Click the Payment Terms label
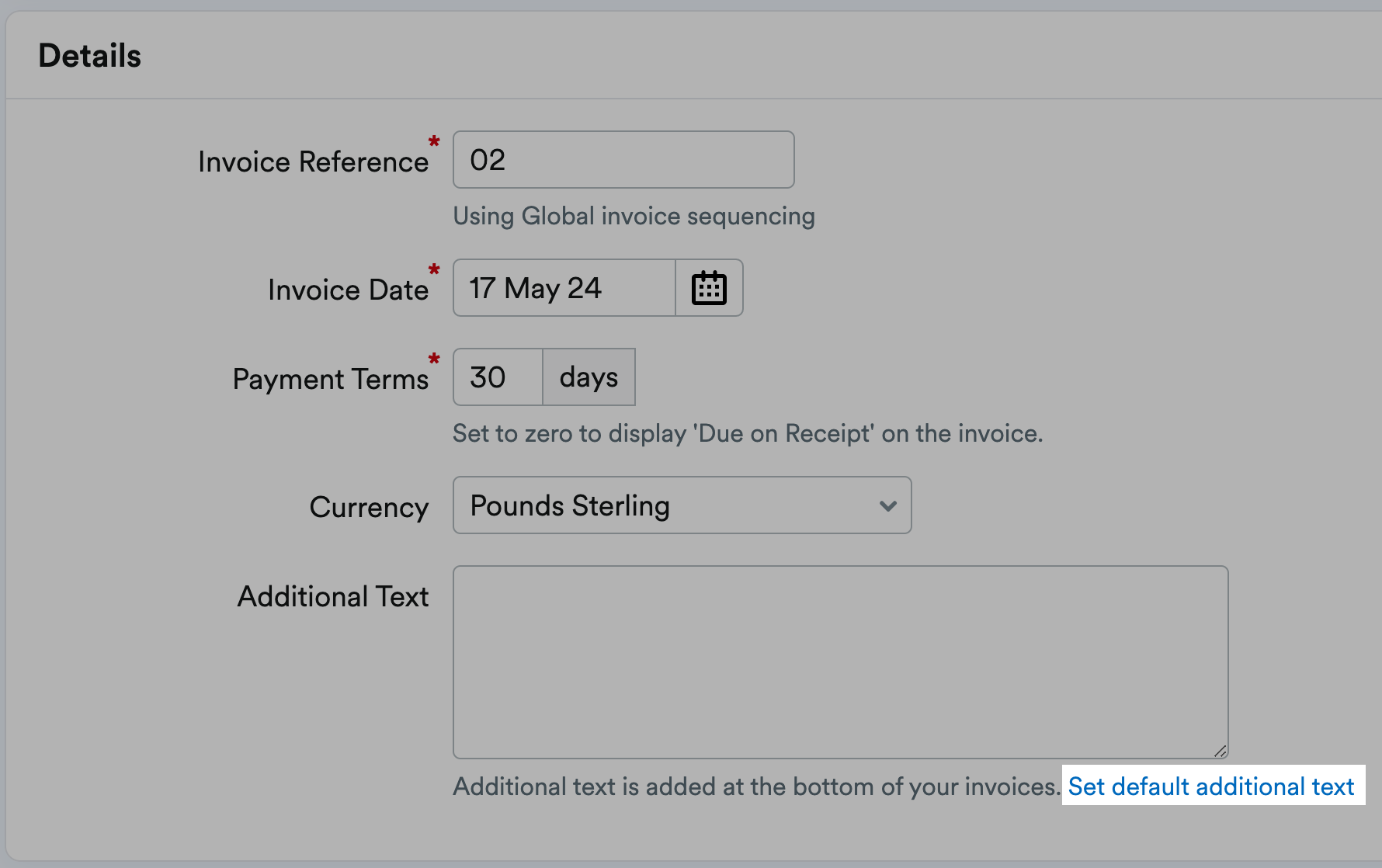This screenshot has width=1382, height=868. [331, 378]
